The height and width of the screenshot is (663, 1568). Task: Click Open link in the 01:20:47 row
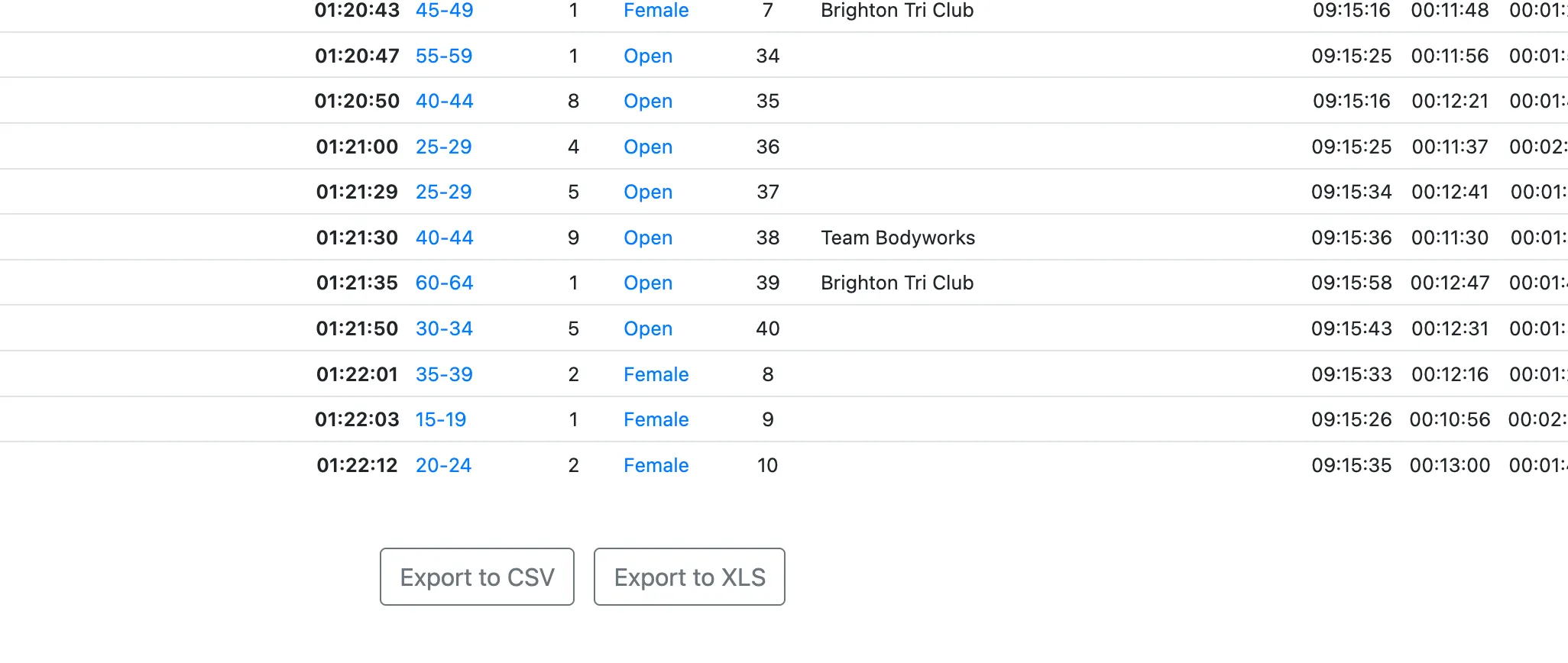[648, 56]
